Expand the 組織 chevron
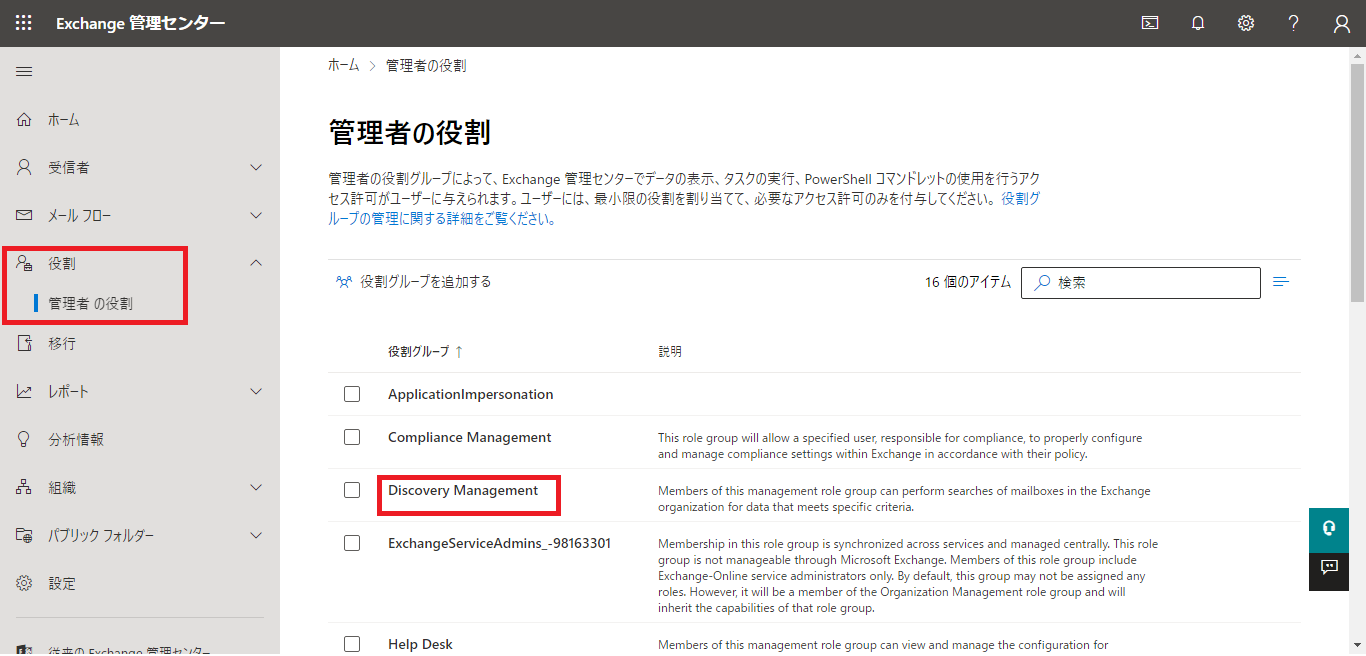The height and width of the screenshot is (656, 1366). [256, 487]
